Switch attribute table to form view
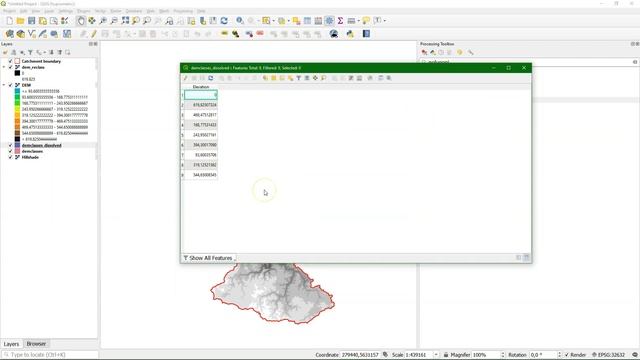The height and width of the screenshot is (360, 640). (x=519, y=258)
